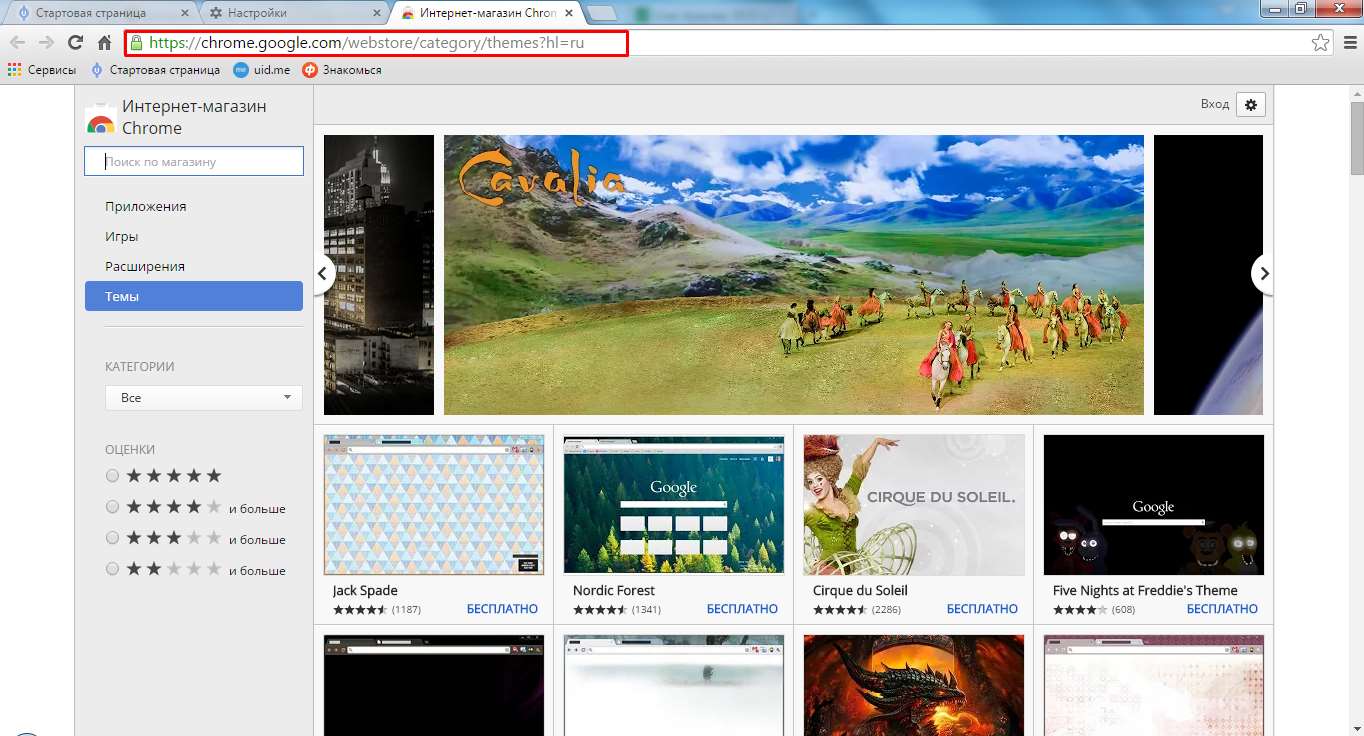The width and height of the screenshot is (1364, 736).
Task: Open web store settings gear
Action: [x=1251, y=105]
